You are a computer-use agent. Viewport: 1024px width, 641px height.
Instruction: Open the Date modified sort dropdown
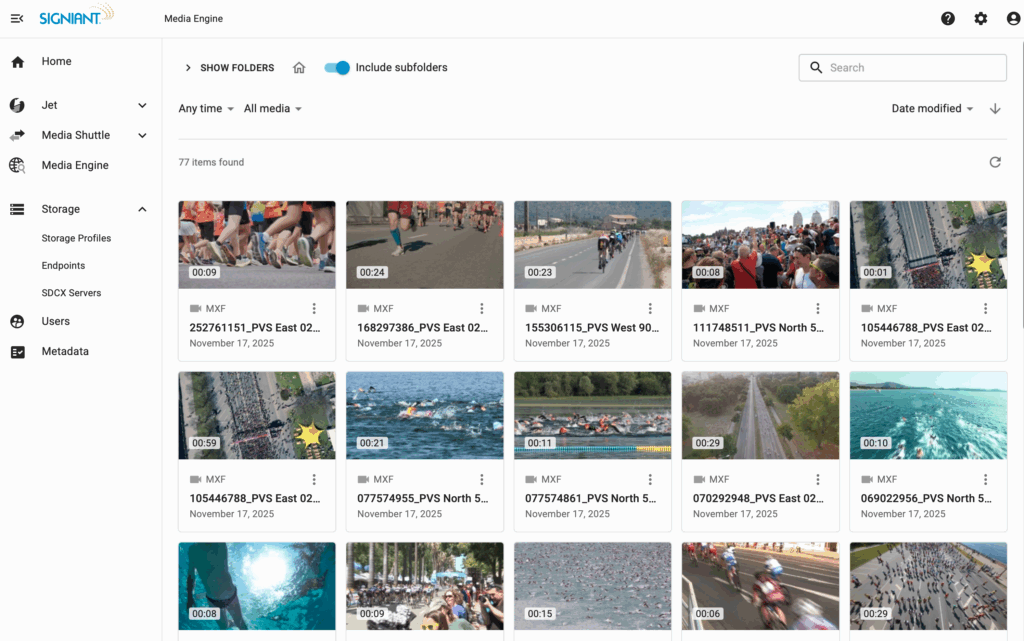coord(932,109)
